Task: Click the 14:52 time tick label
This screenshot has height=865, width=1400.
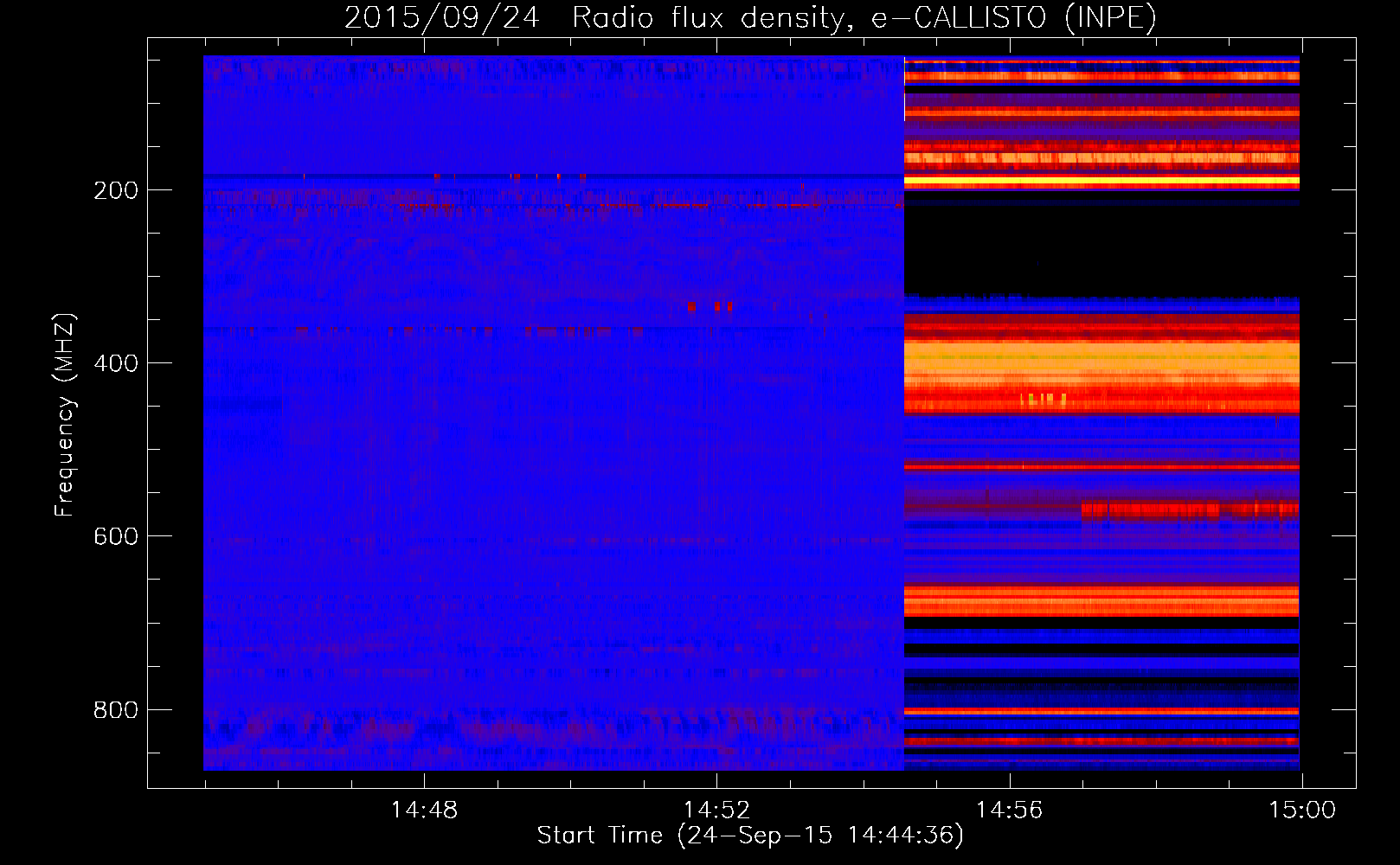Action: pos(716,811)
